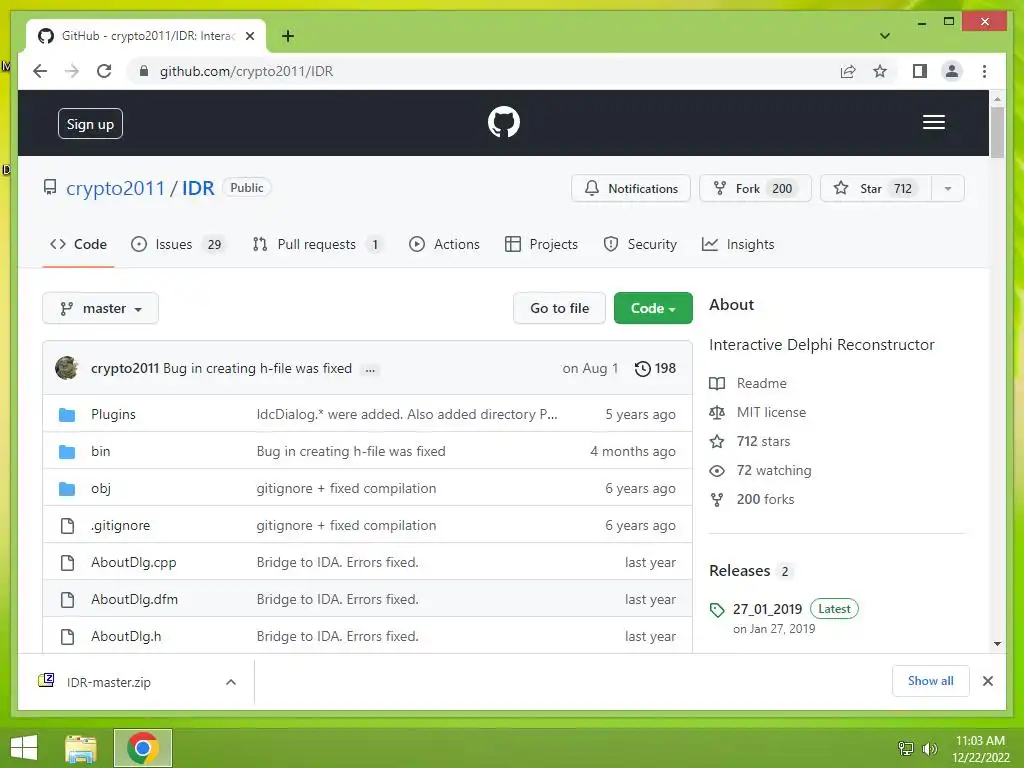Open the Pull requests tab
The width and height of the screenshot is (1024, 768).
(318, 244)
